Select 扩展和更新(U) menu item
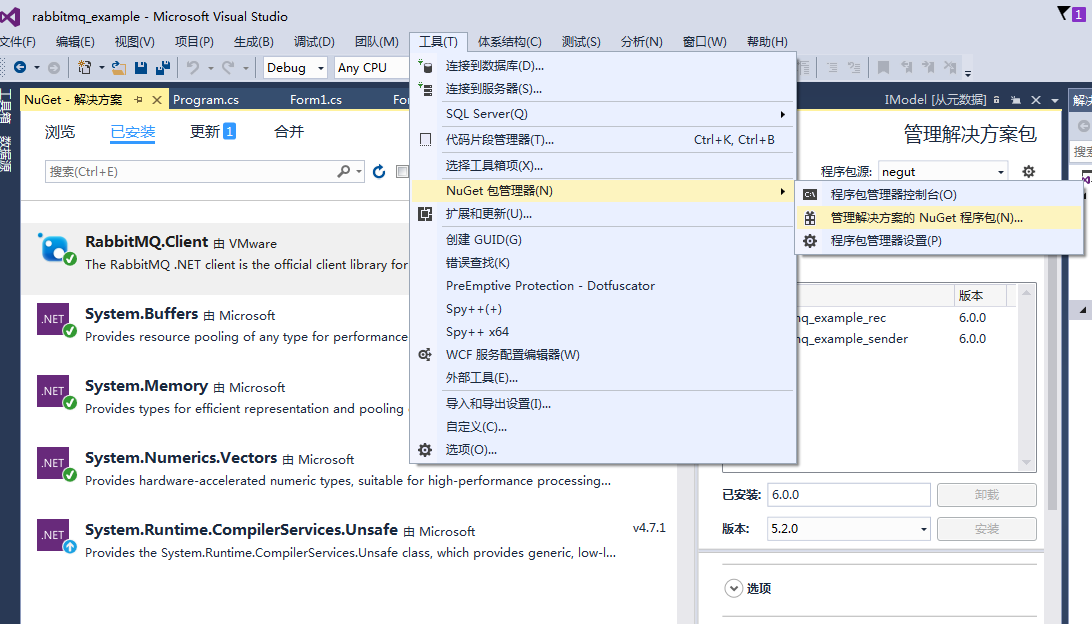 [x=603, y=214]
